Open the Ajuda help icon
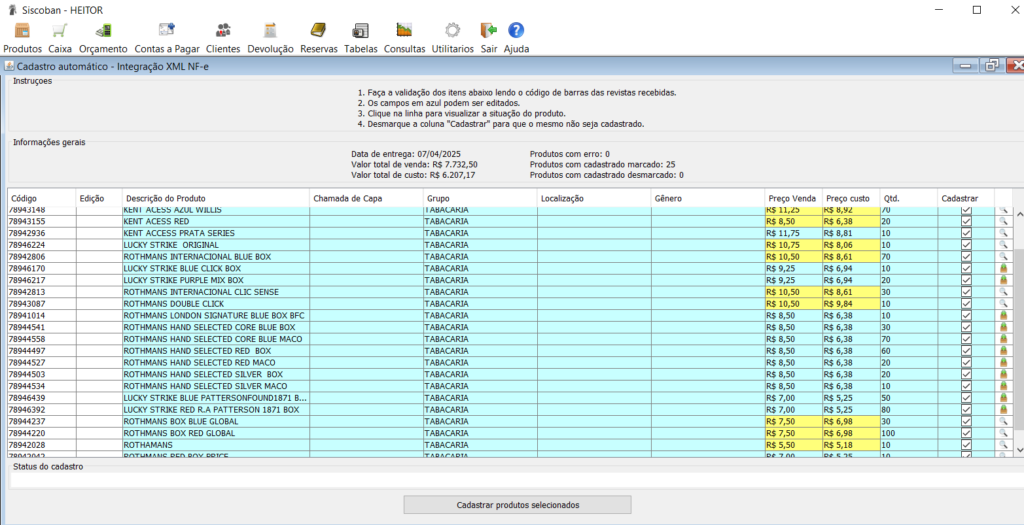The width and height of the screenshot is (1024, 525). tap(516, 30)
